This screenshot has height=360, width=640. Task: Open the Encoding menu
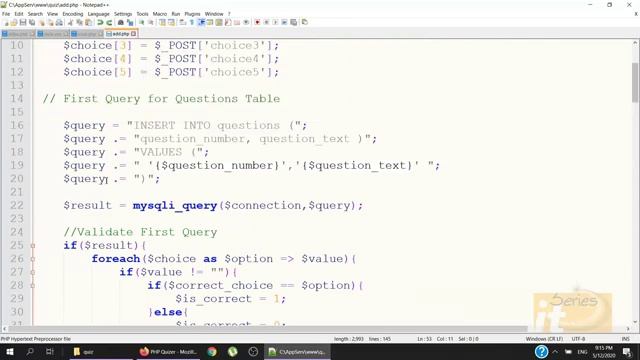point(73,14)
